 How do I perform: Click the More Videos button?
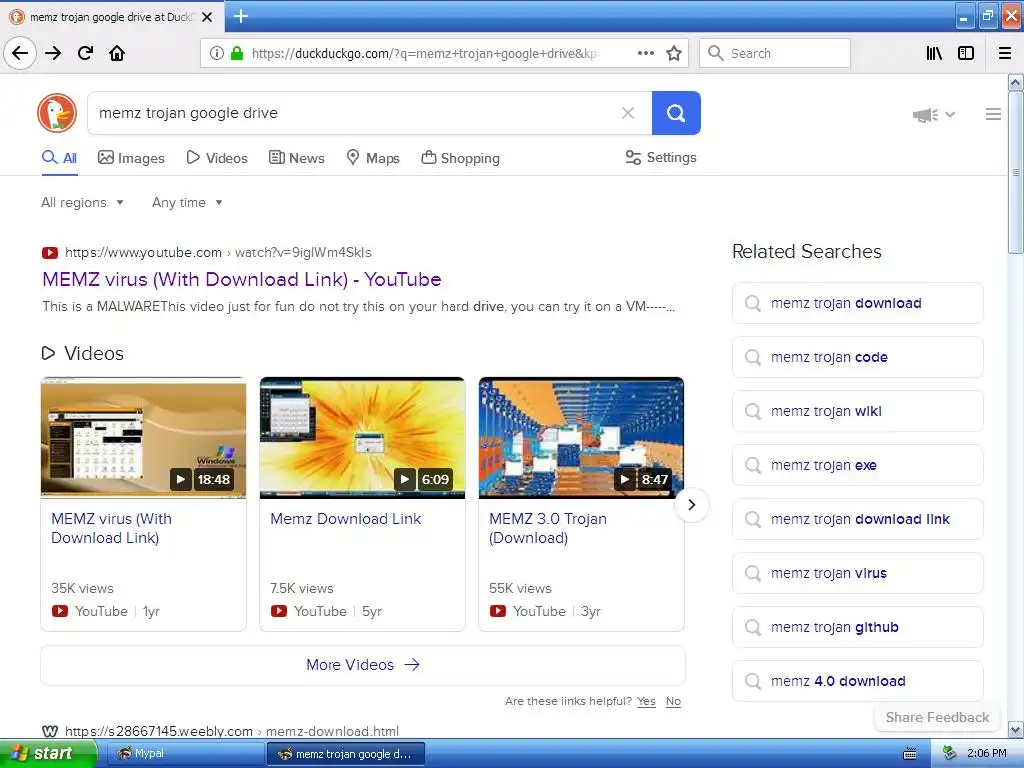pos(362,665)
